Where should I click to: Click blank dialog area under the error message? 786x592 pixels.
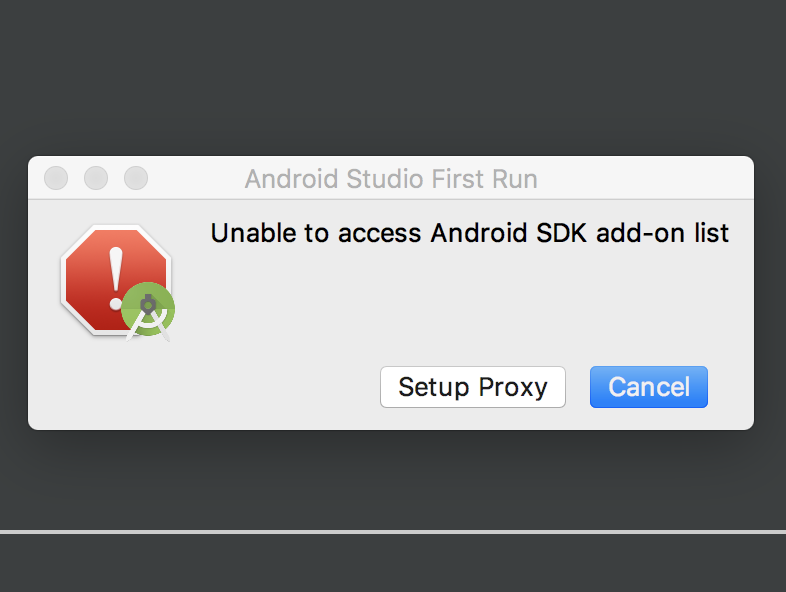[470, 301]
